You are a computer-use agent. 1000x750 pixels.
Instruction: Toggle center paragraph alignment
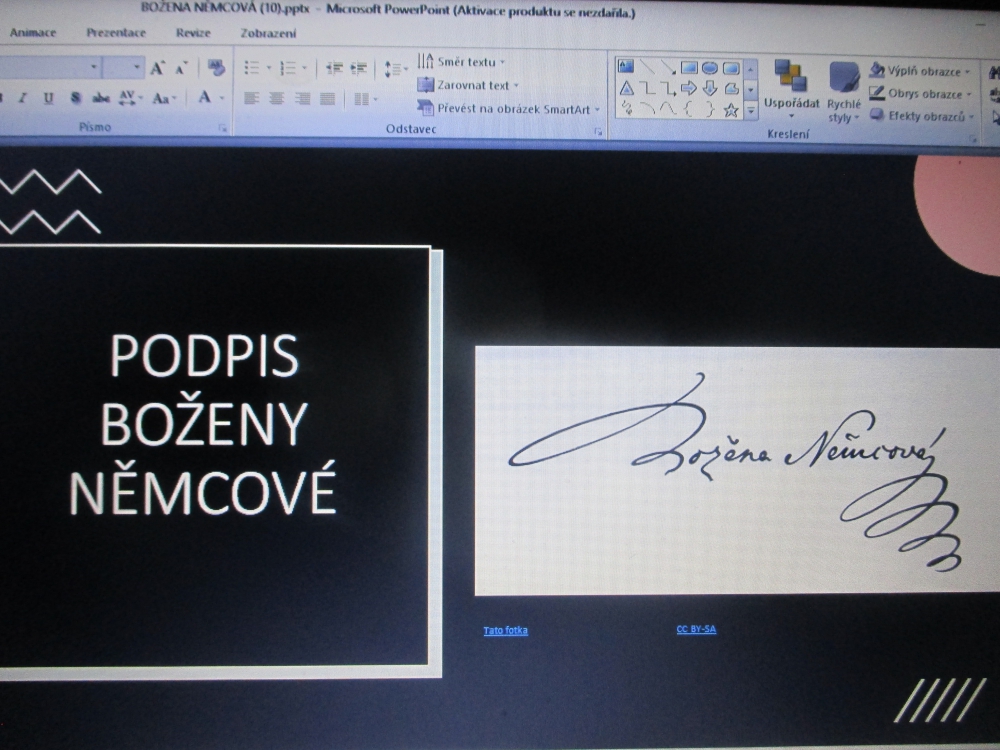pos(277,98)
